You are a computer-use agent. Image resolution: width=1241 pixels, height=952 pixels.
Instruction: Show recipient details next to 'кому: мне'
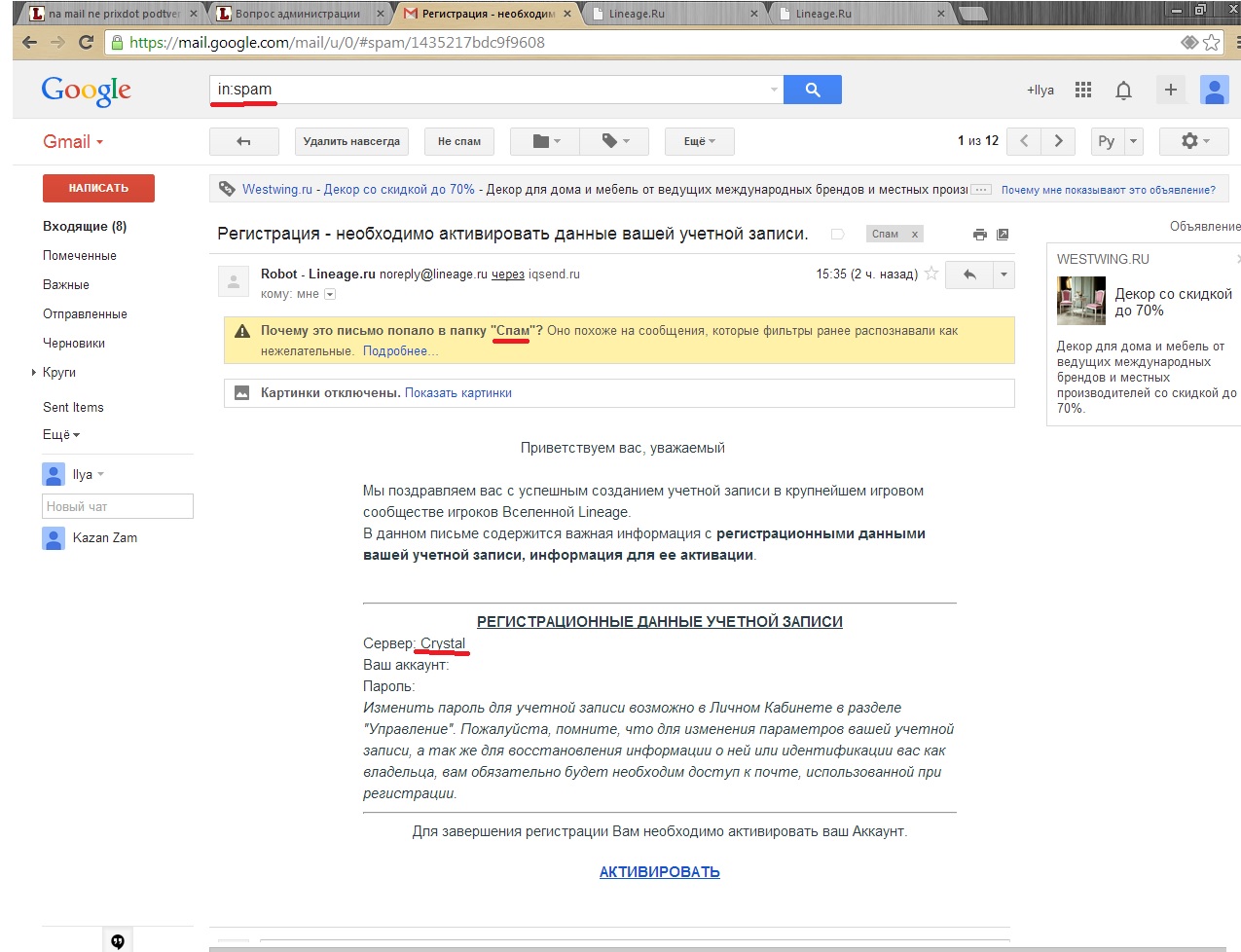[x=330, y=294]
